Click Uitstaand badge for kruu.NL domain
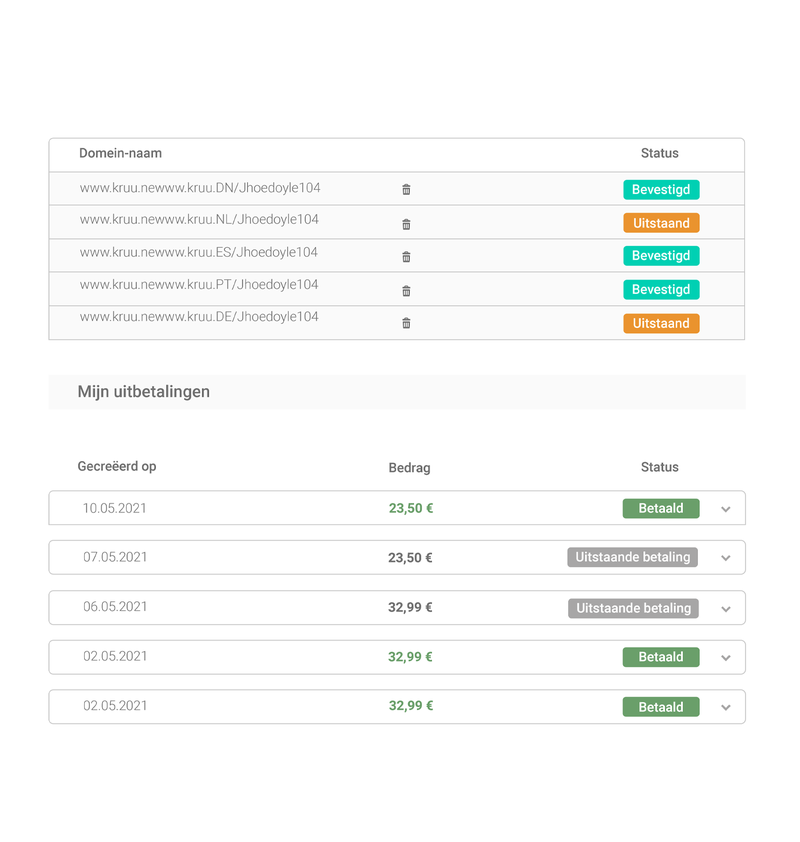800x842 pixels. [661, 223]
